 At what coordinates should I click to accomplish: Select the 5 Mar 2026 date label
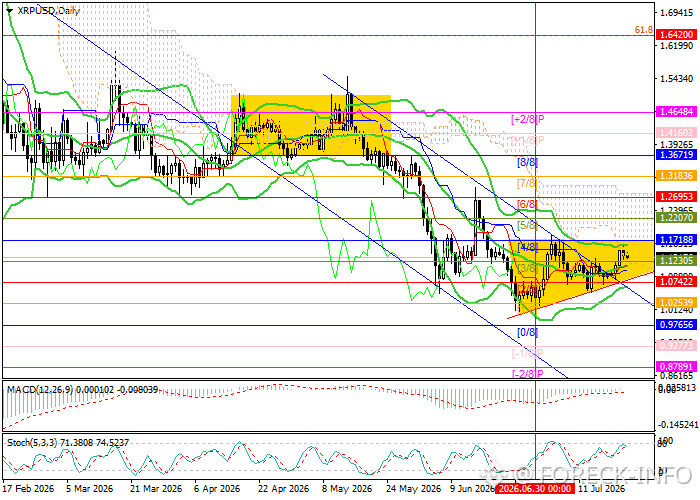(x=89, y=489)
